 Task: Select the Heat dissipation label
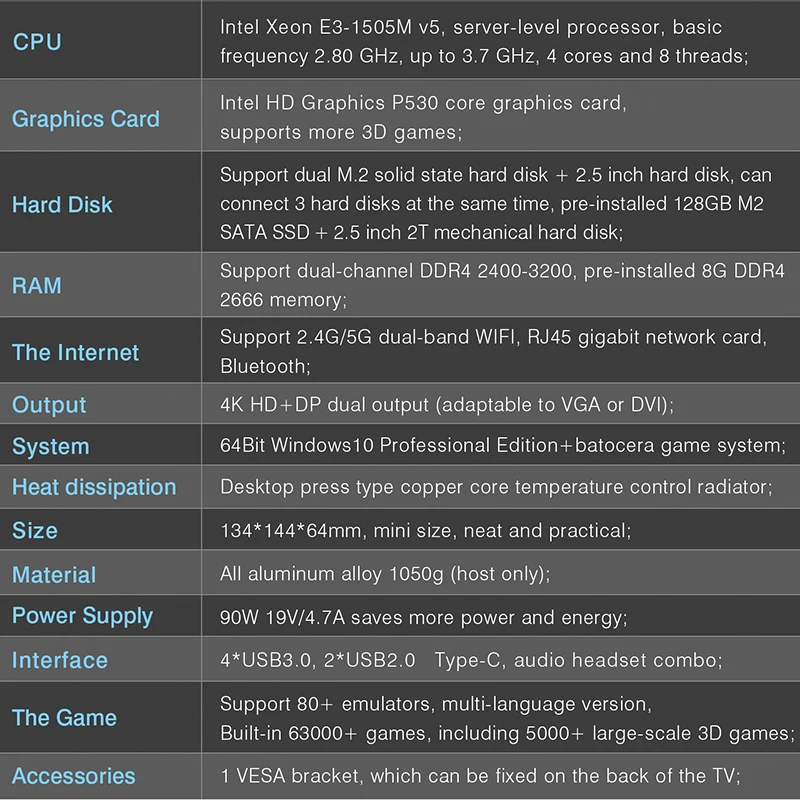(94, 487)
